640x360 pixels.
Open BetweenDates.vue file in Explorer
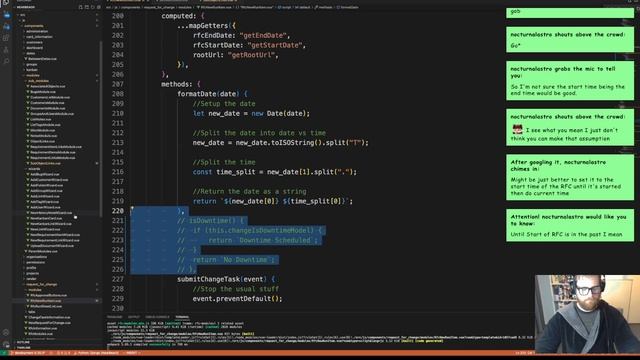tap(41, 59)
